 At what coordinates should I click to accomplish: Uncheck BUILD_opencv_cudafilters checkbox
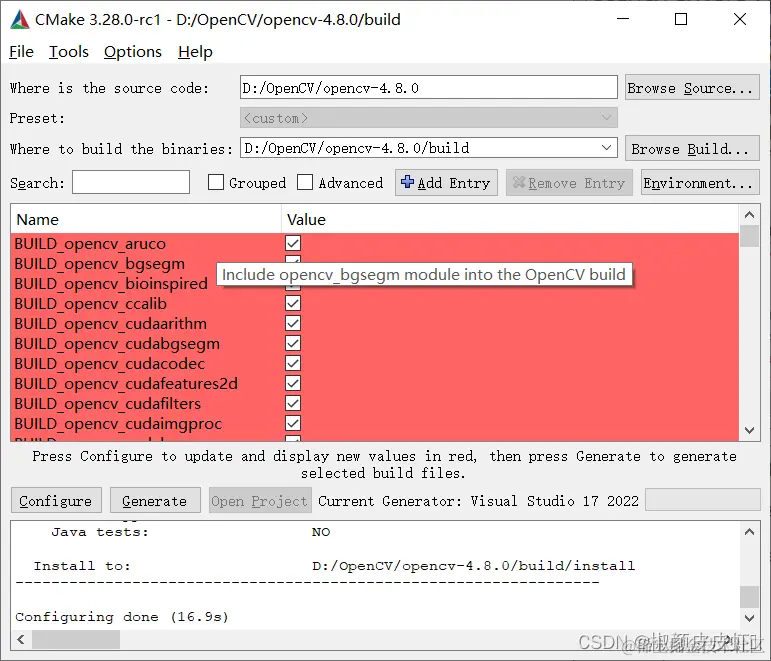click(x=293, y=403)
